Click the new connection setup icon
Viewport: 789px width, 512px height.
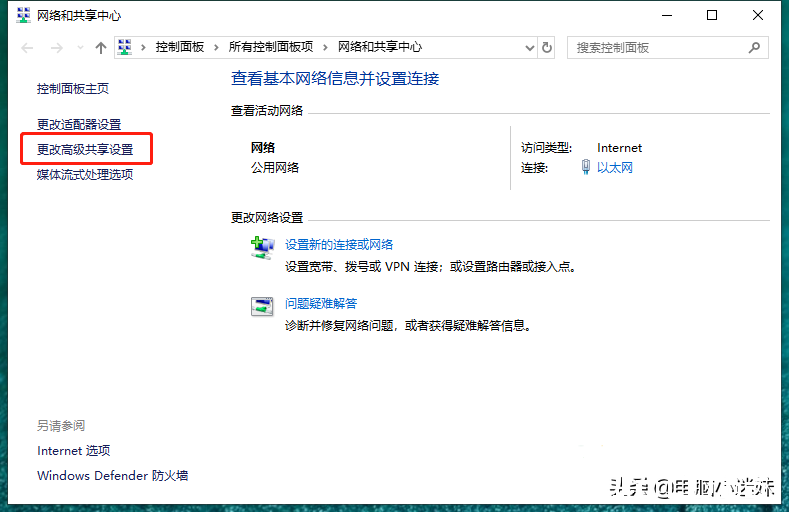[262, 247]
